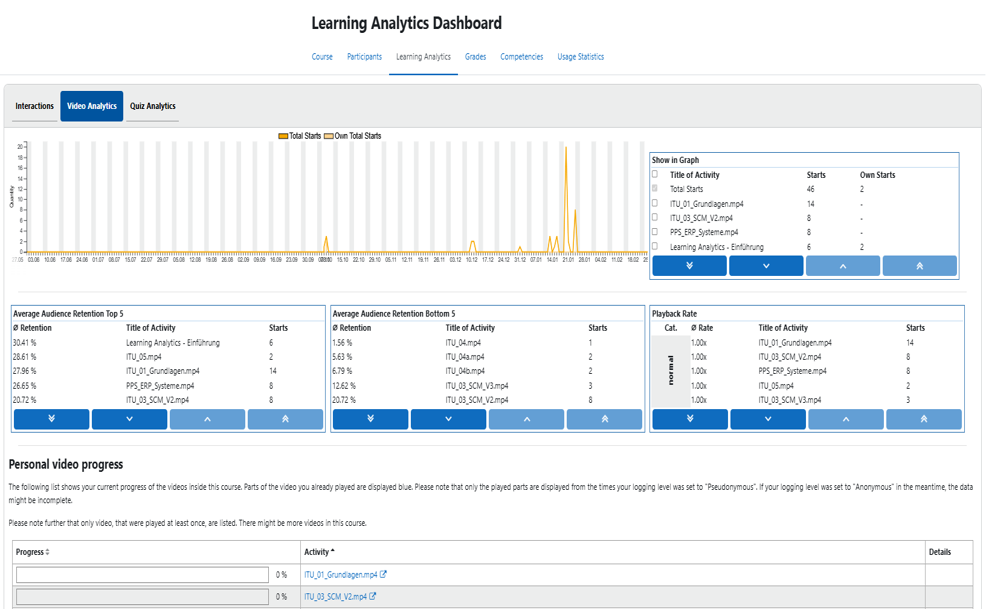Viewport: 986px width, 609px height.
Task: Navigate to Grades
Action: pos(475,57)
